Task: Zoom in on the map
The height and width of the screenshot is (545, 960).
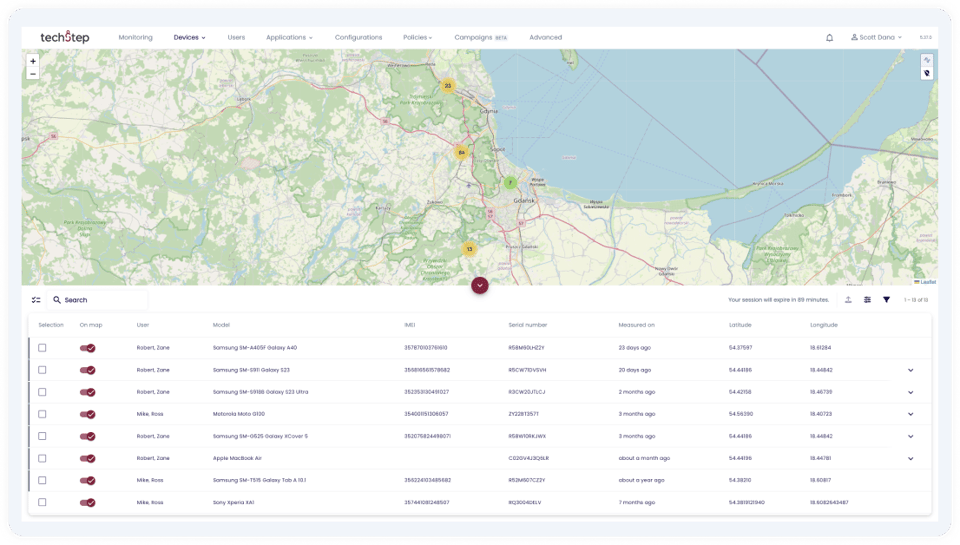Action: coord(33,61)
